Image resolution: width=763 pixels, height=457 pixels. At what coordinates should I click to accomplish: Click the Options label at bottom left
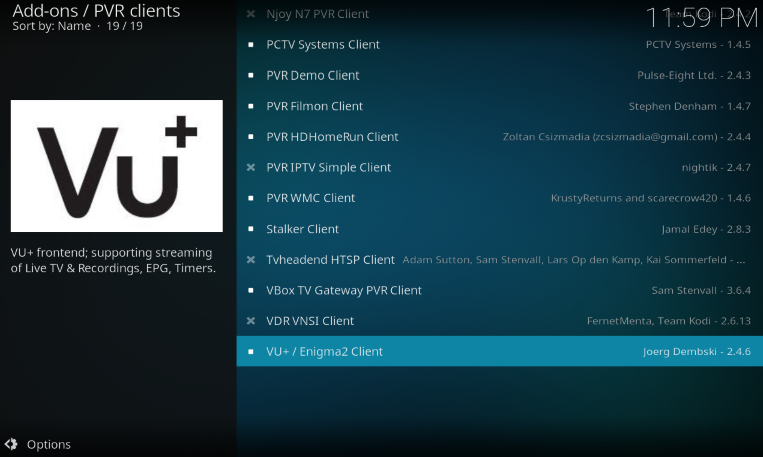click(x=49, y=444)
